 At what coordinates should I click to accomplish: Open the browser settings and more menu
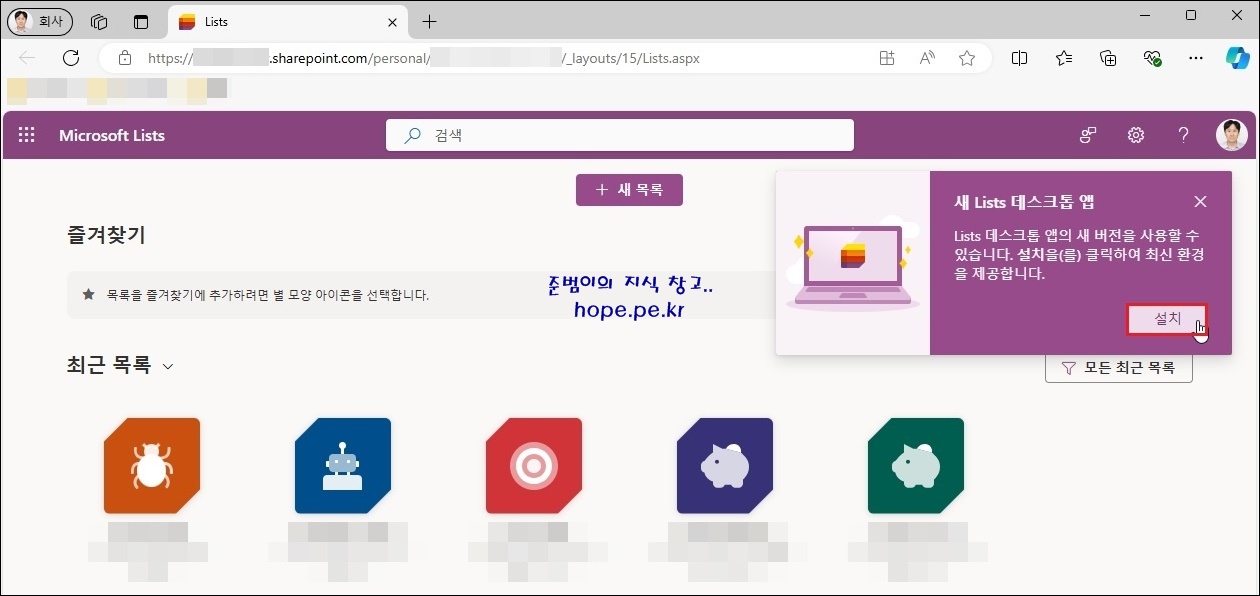pyautogui.click(x=1196, y=58)
